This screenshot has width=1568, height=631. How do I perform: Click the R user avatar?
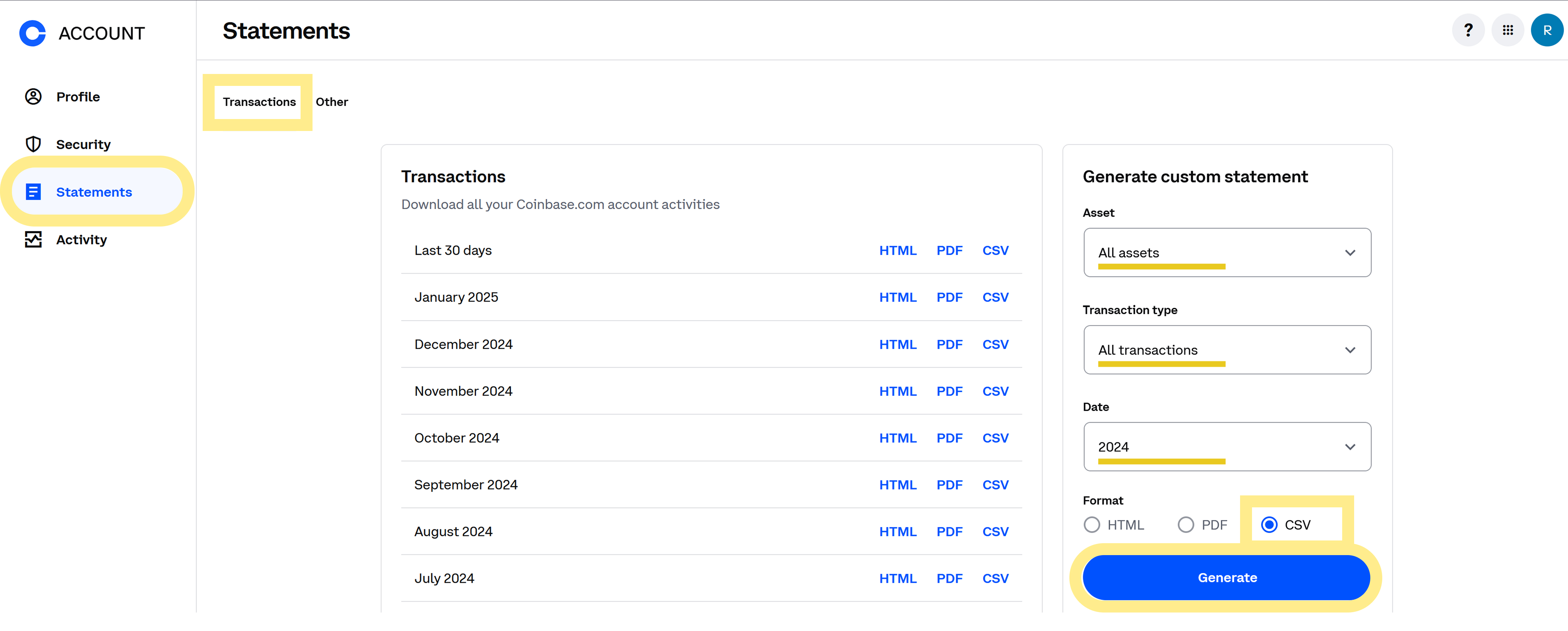[1547, 30]
